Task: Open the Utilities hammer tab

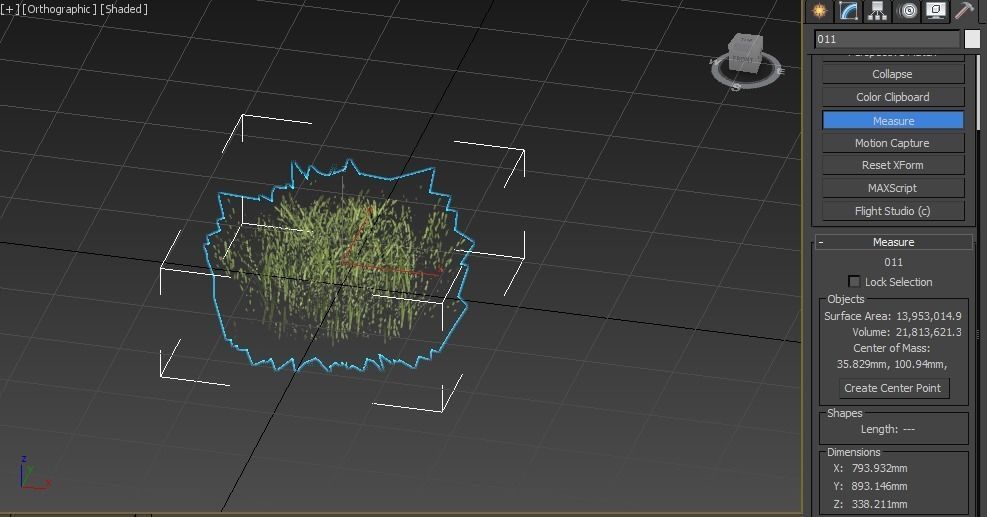Action: (964, 11)
